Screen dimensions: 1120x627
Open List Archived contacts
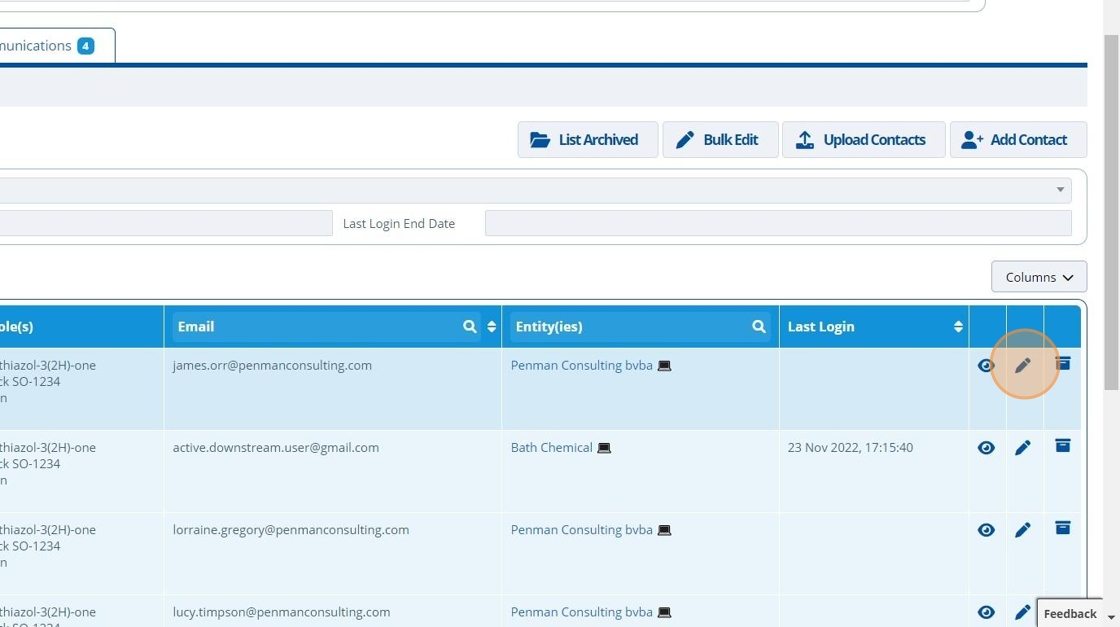tap(587, 139)
